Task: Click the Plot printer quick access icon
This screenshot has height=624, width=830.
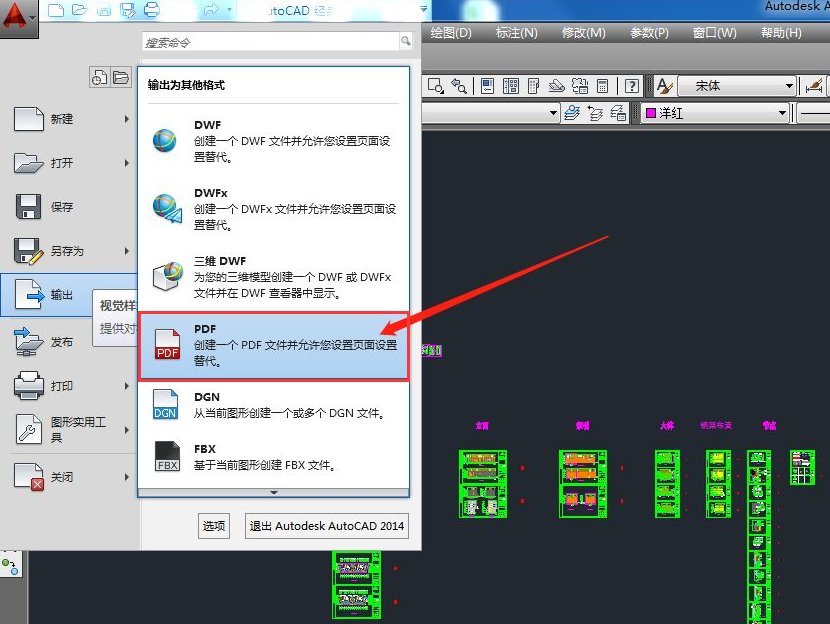Action: (x=152, y=10)
